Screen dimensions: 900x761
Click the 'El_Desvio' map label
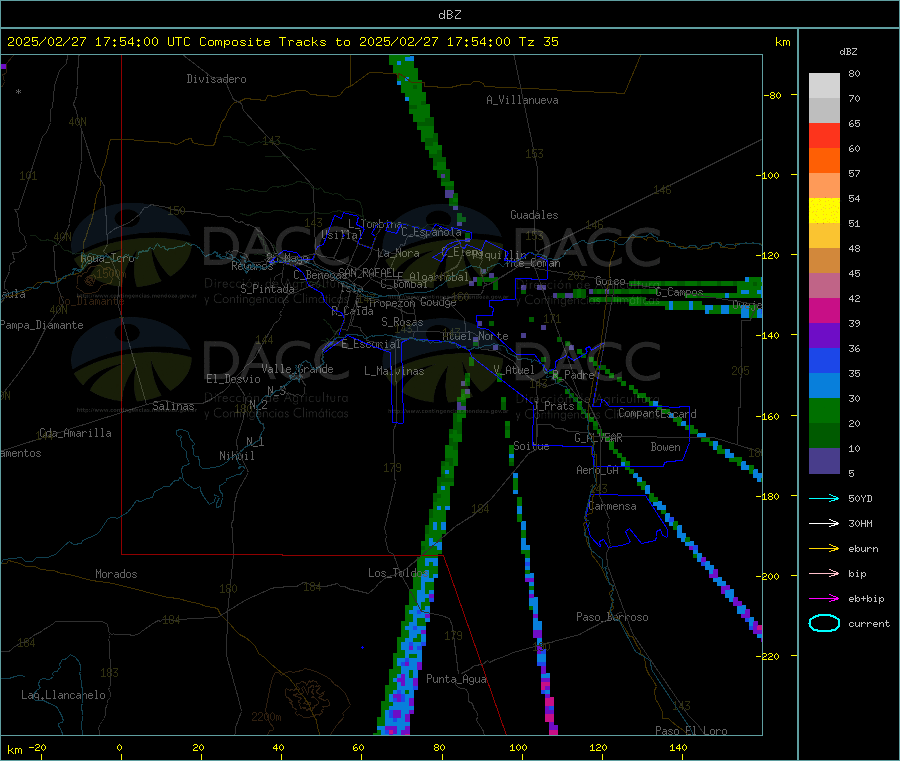tap(233, 379)
